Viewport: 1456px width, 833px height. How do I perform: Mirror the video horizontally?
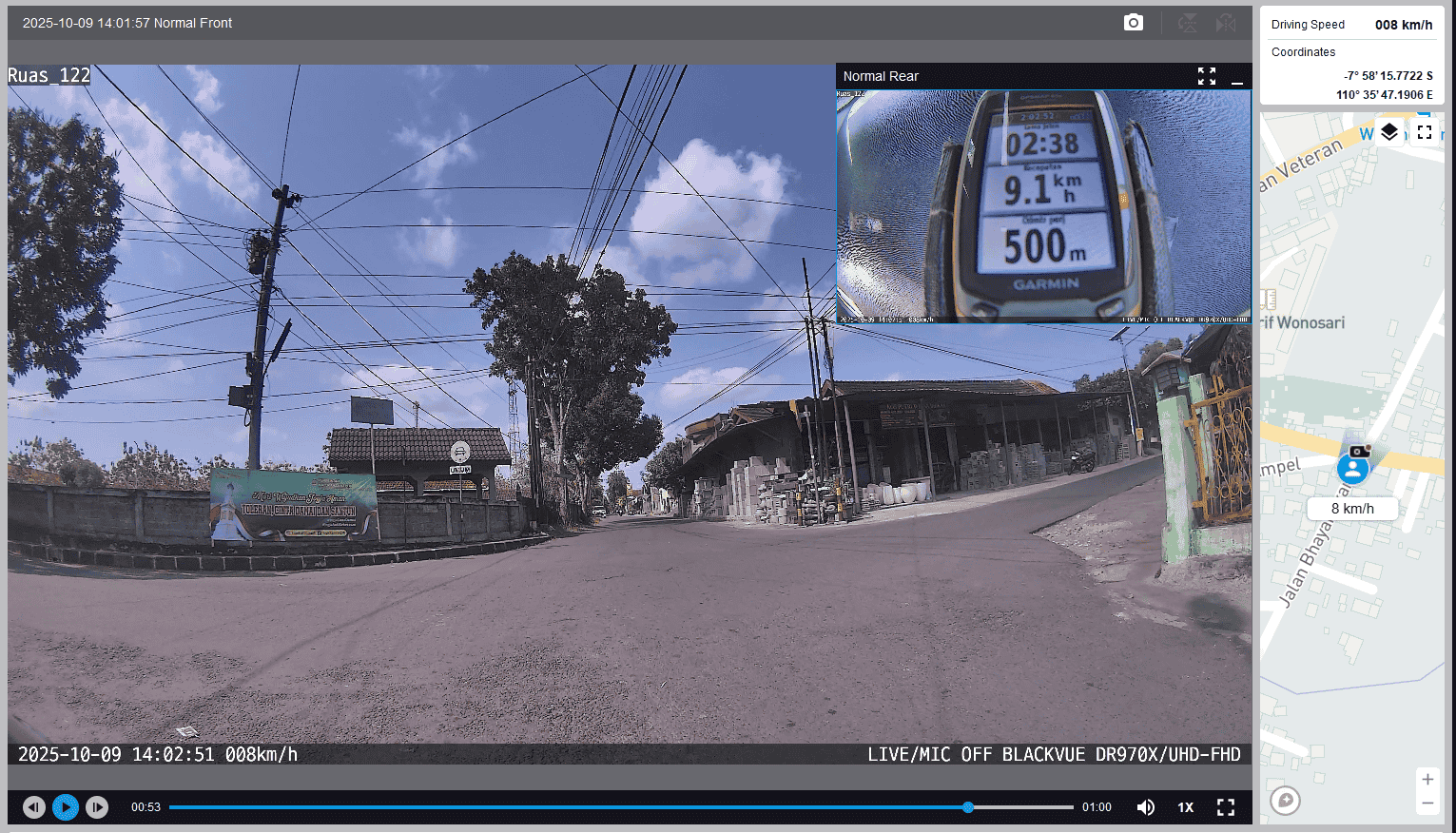click(1226, 23)
